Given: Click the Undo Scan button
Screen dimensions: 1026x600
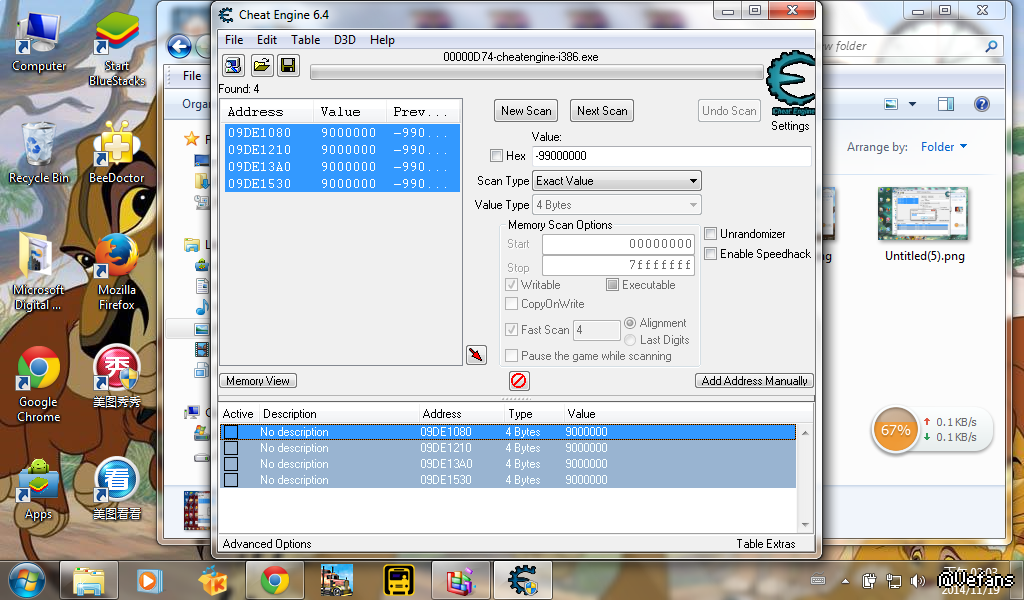Looking at the screenshot, I should (x=729, y=111).
